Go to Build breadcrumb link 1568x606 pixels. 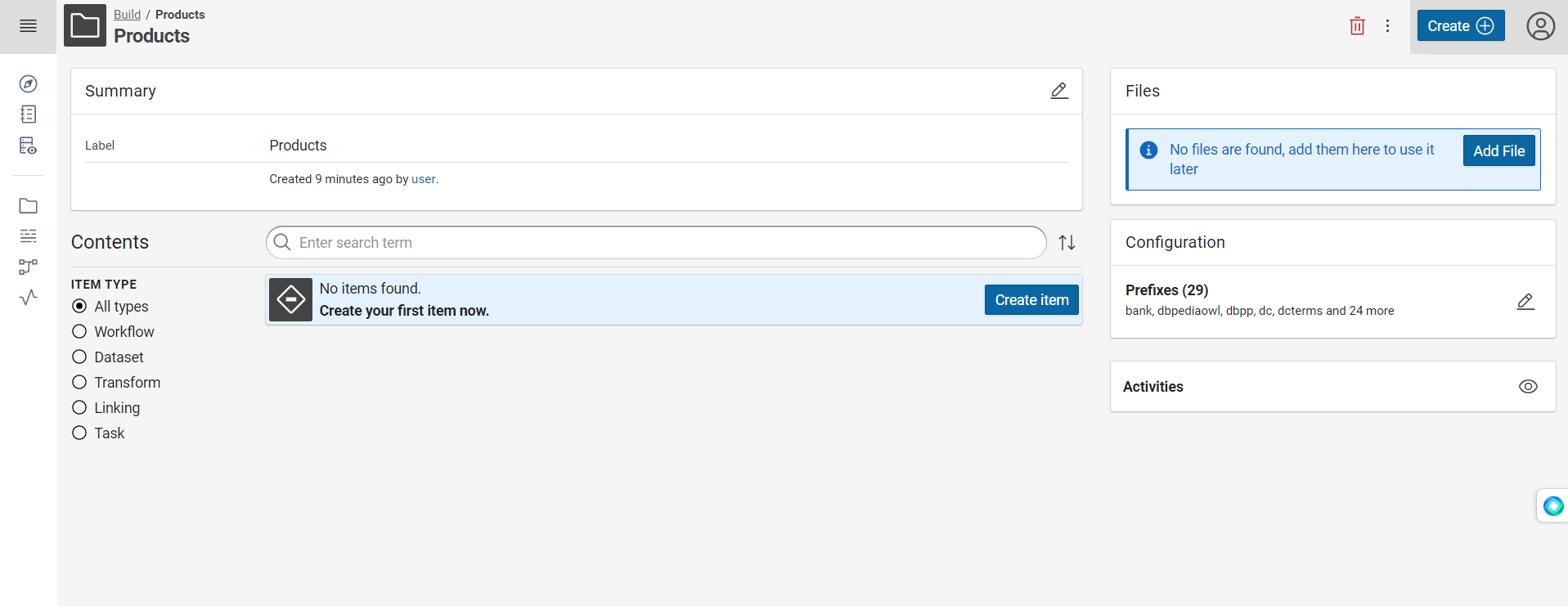tap(127, 15)
